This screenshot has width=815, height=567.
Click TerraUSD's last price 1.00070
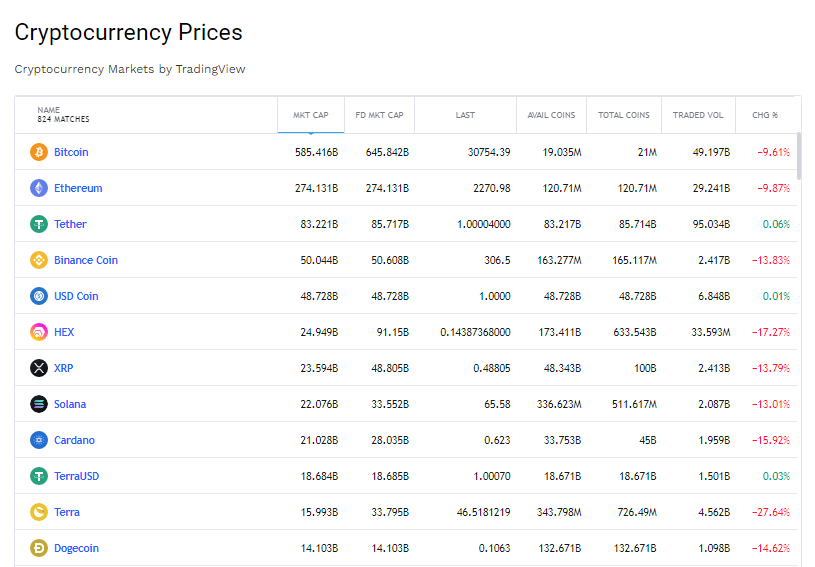tap(492, 476)
